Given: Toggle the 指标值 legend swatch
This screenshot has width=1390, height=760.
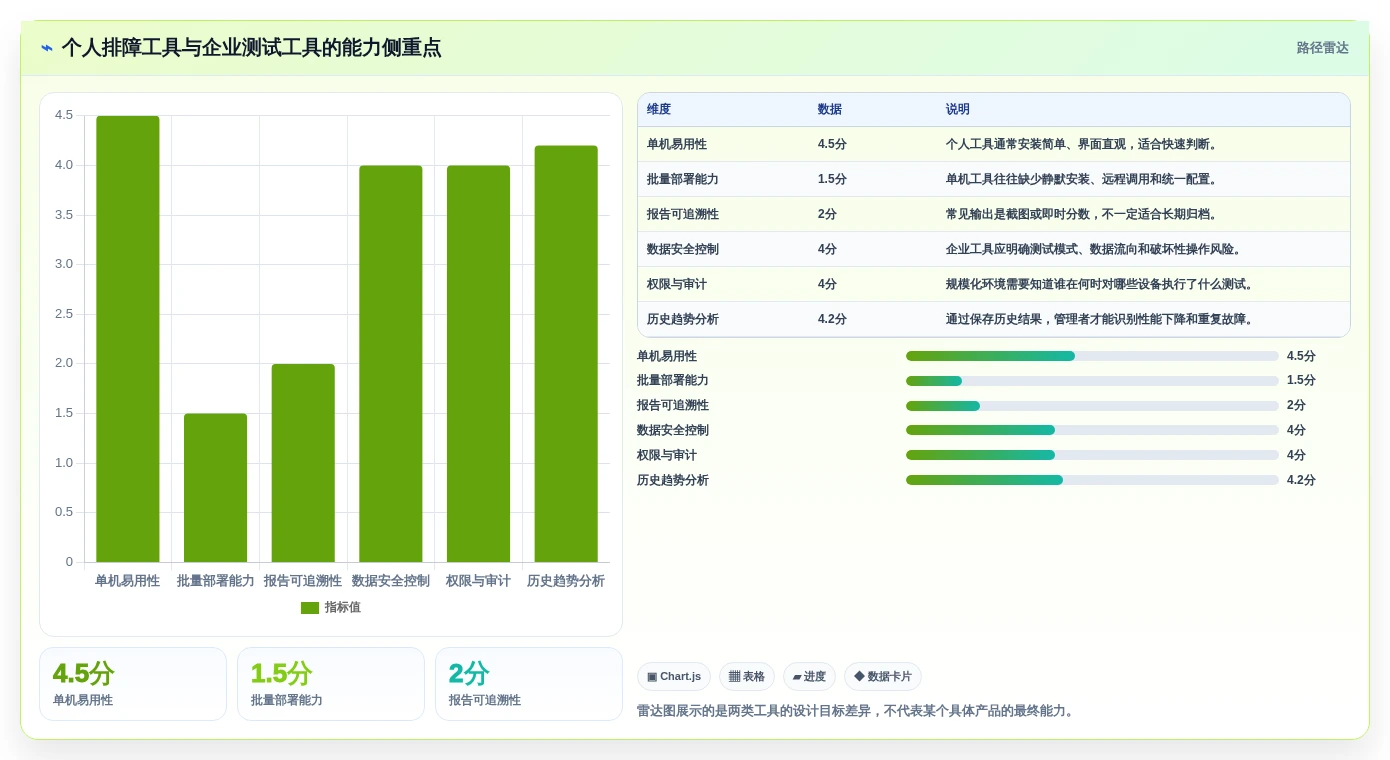Looking at the screenshot, I should point(310,608).
